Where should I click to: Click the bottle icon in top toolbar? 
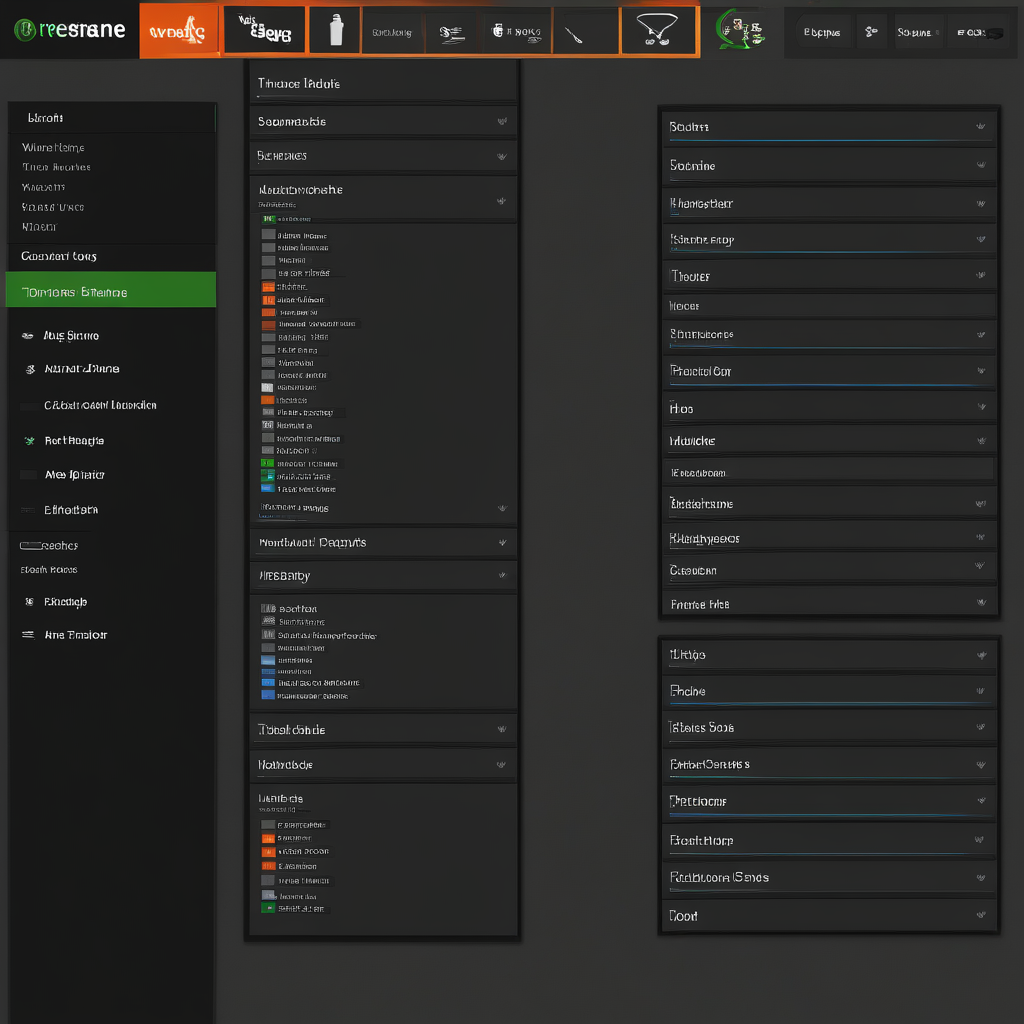click(x=337, y=32)
